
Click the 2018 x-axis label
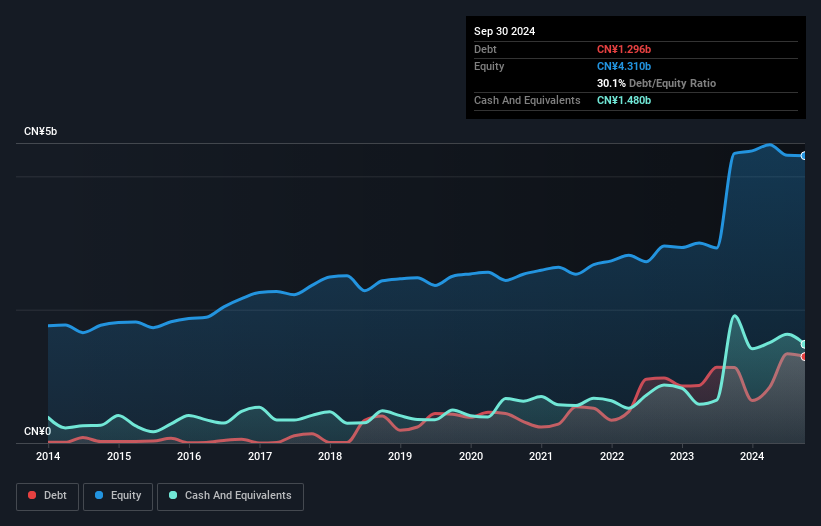[330, 456]
